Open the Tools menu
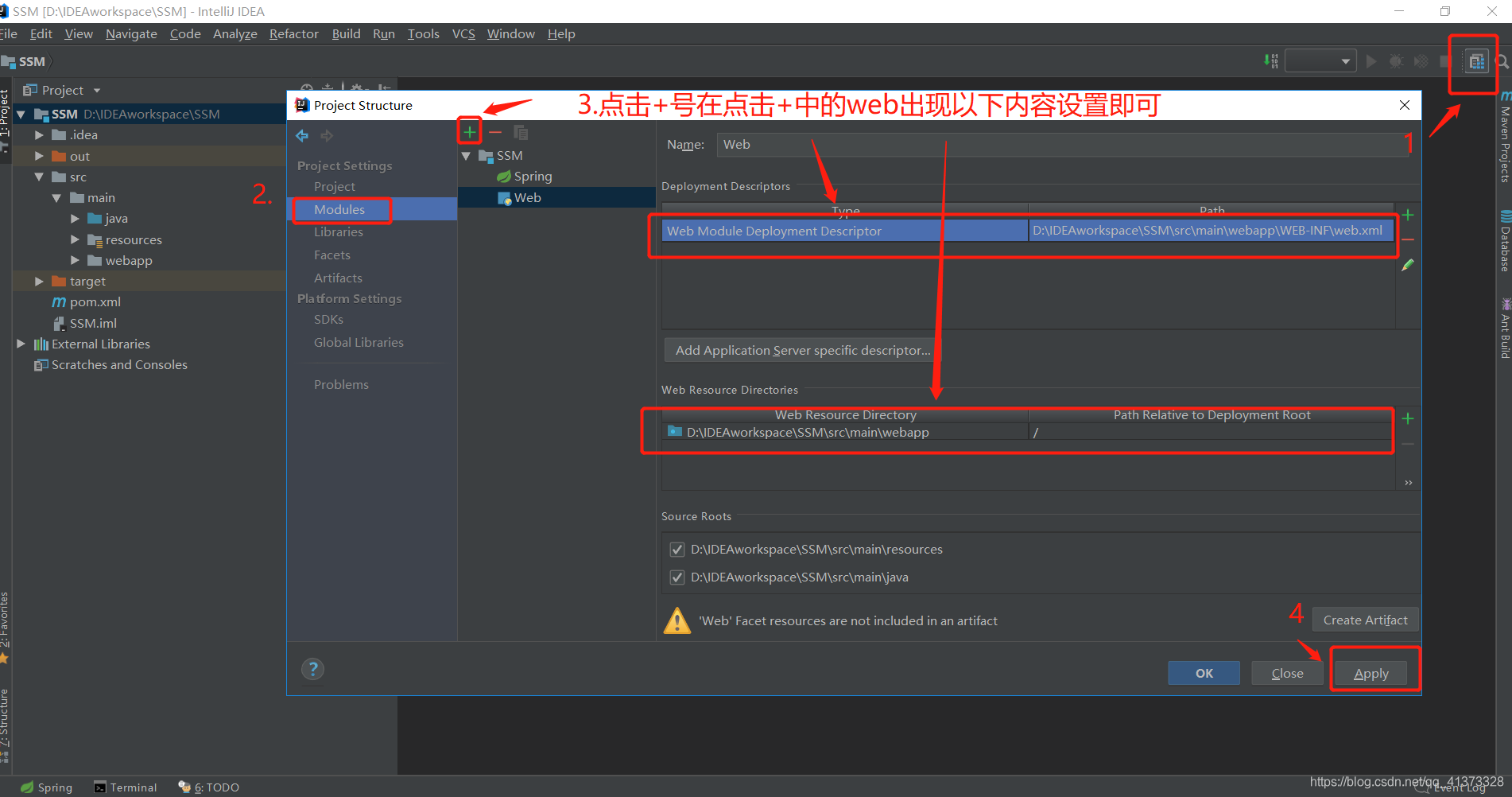Image resolution: width=1512 pixels, height=797 pixels. 423,34
